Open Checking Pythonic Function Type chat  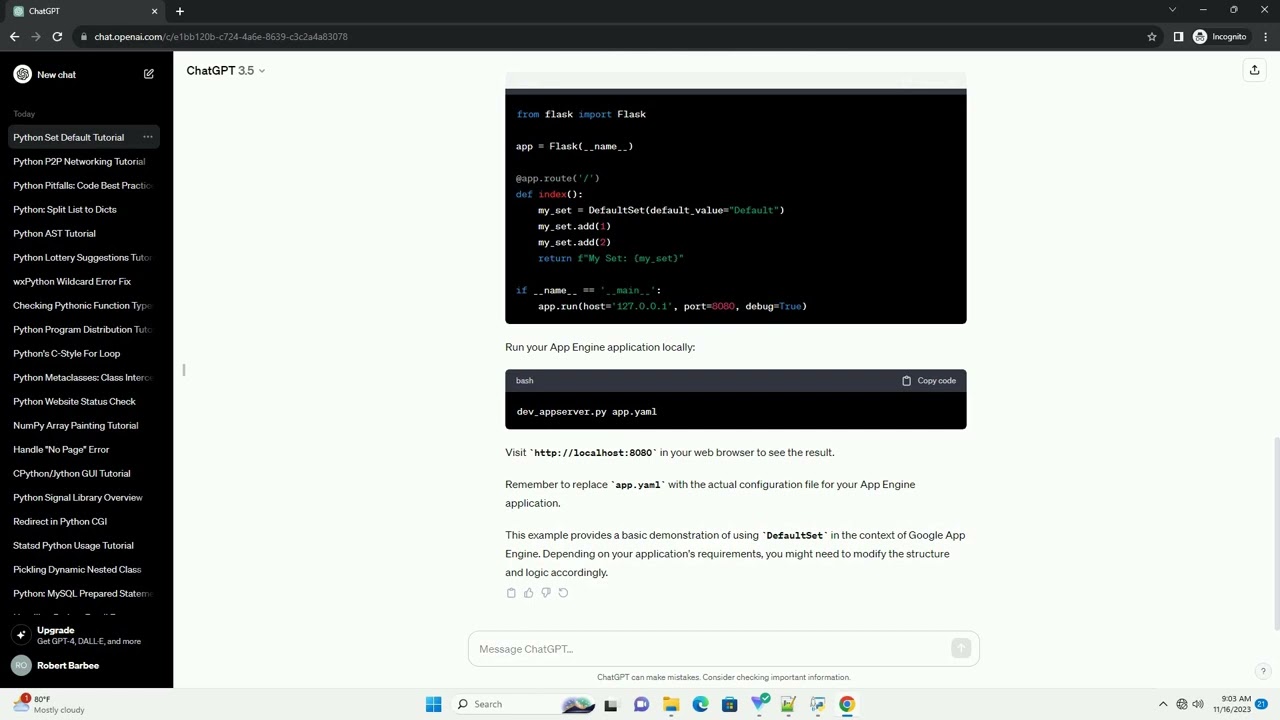click(x=82, y=306)
